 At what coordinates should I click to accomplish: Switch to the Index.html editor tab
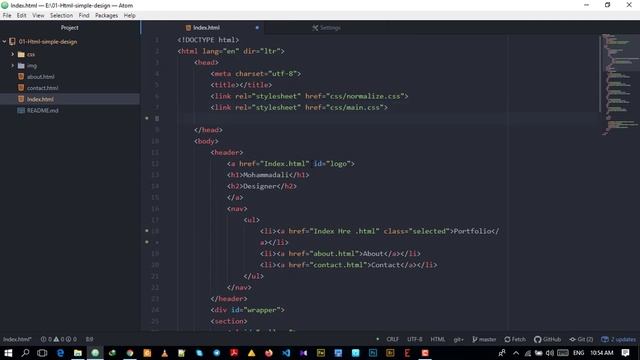202,27
